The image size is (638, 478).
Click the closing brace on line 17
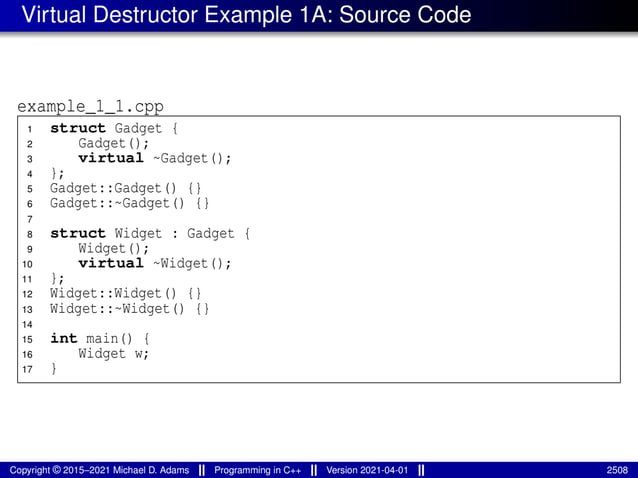pos(54,369)
